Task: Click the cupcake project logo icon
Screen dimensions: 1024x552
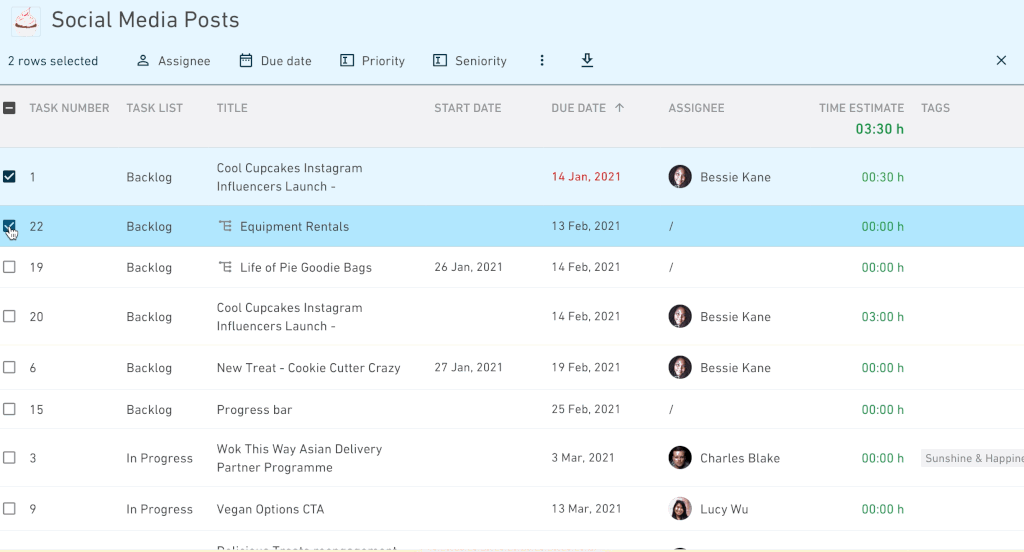Action: 26,20
